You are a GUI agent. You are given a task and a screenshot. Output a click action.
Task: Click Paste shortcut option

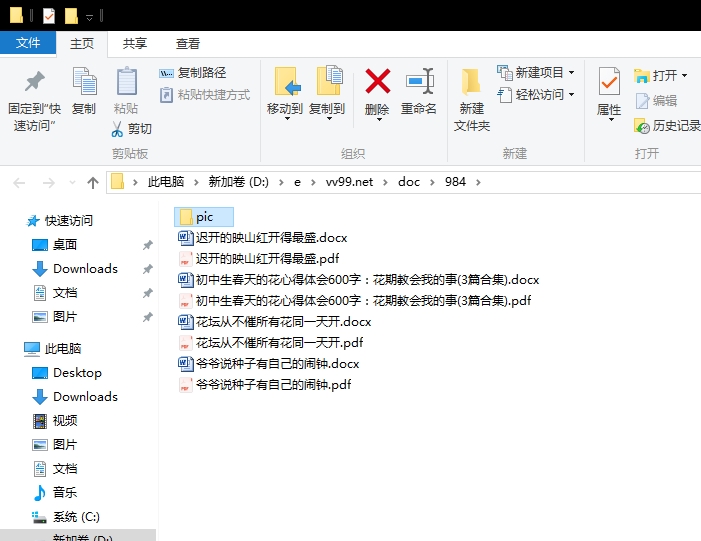coord(205,95)
